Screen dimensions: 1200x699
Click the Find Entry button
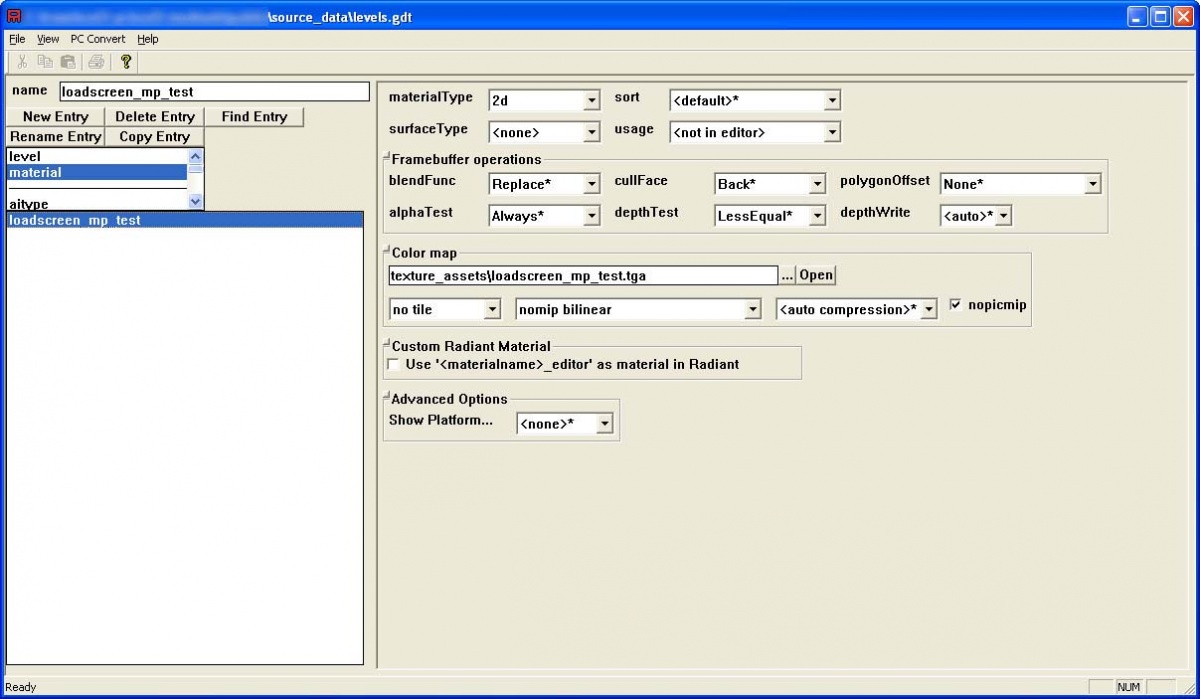(x=254, y=117)
